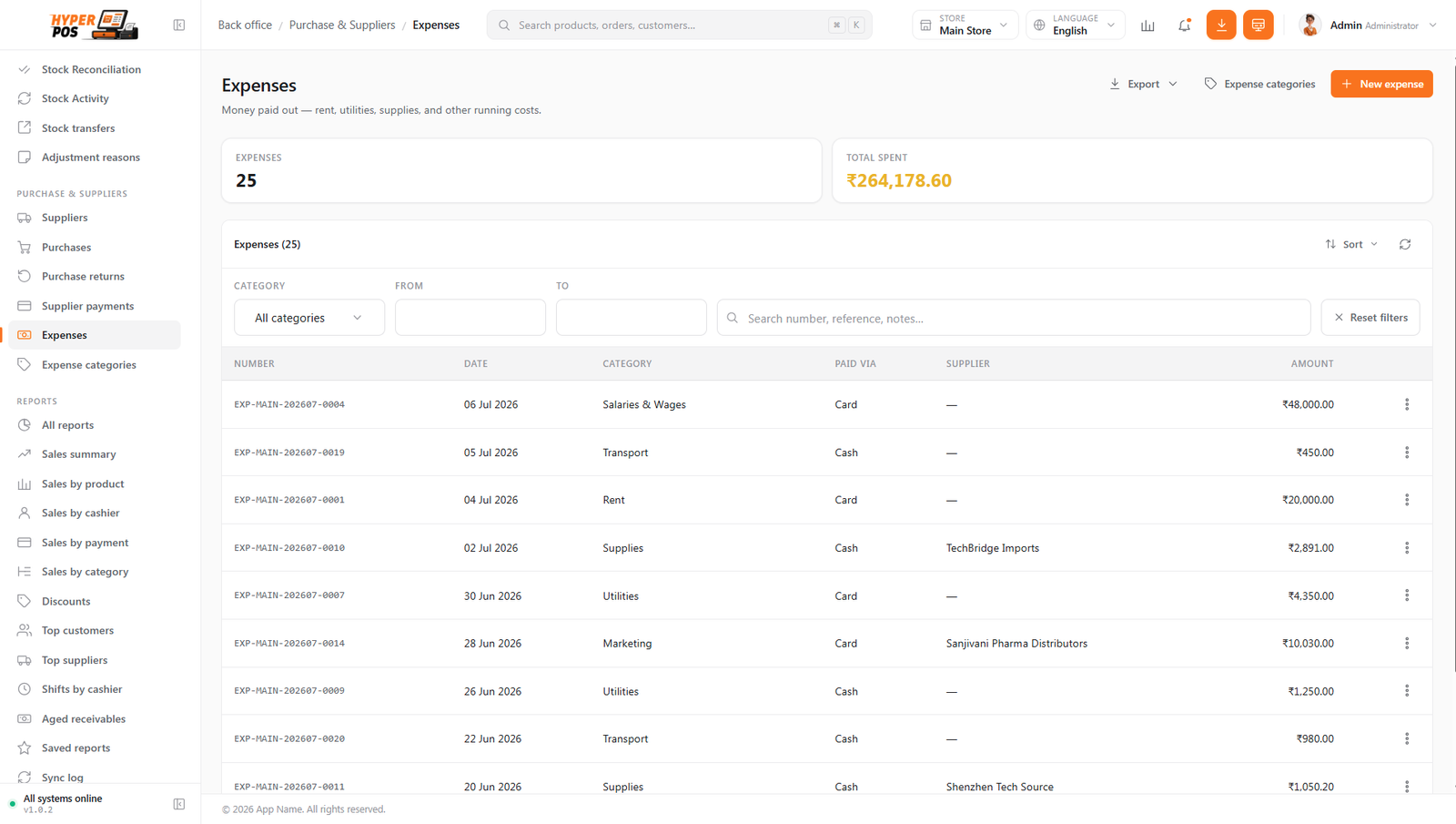The image size is (1456, 824).
Task: Go to Back office breadcrumb
Action: click(245, 25)
